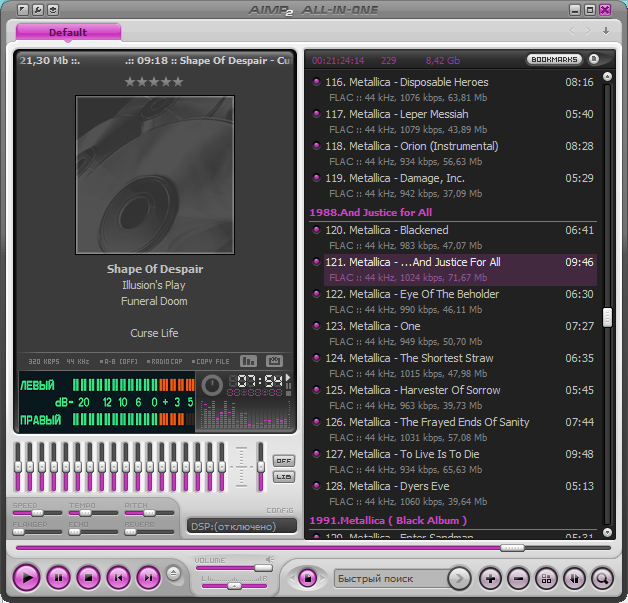Pause playback with the Pause button
This screenshot has width=628, height=603.
coord(58,578)
